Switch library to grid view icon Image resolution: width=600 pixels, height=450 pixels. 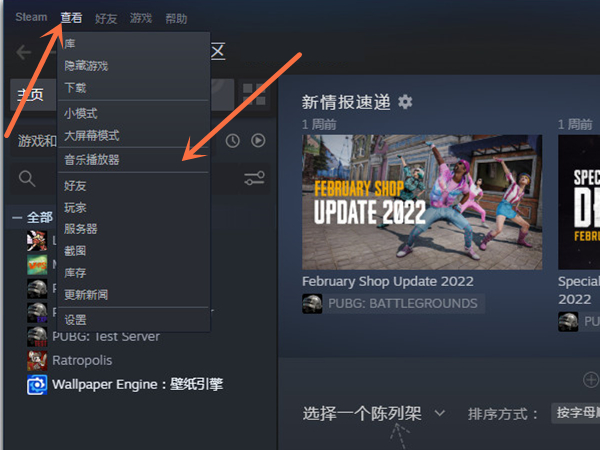[x=255, y=93]
